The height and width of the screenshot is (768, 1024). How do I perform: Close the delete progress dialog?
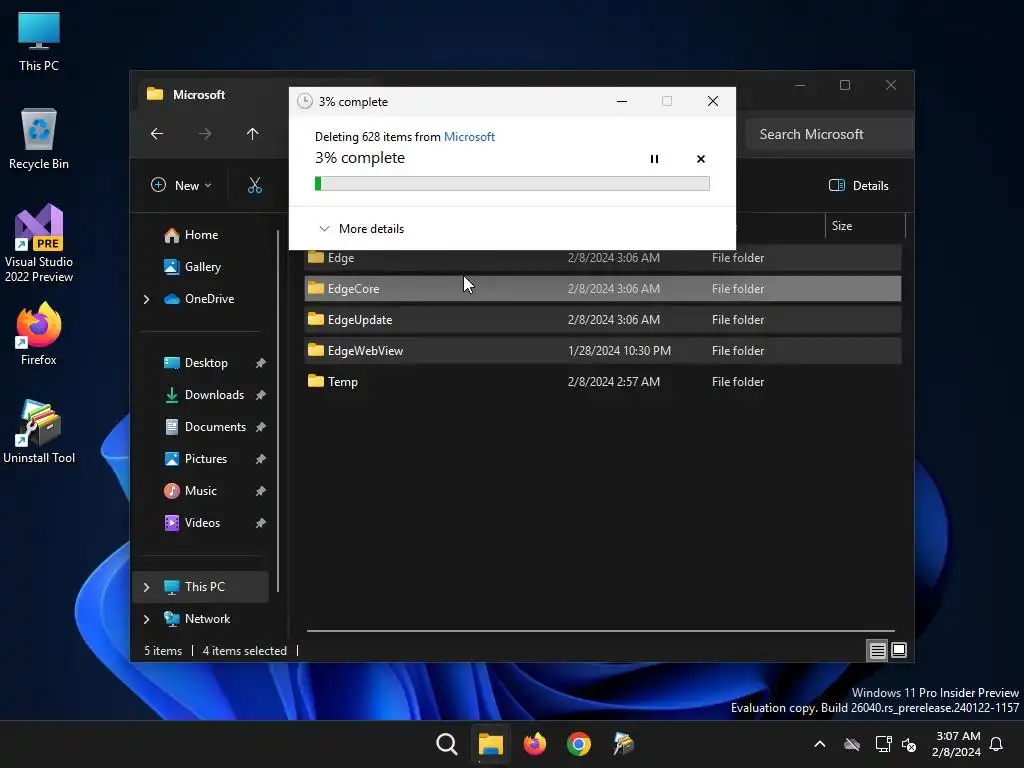click(x=712, y=101)
